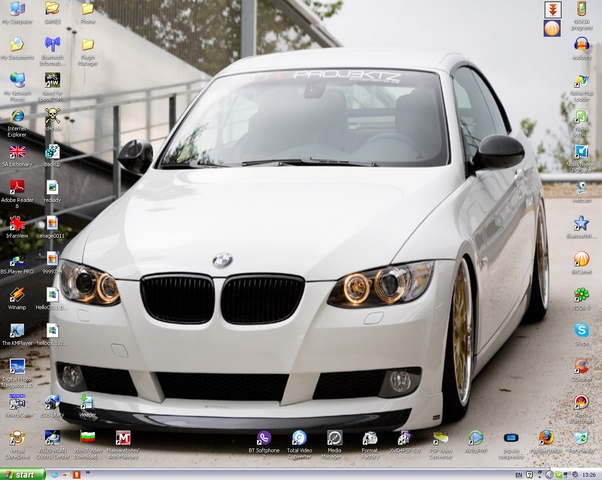Launch XviD4PSP 5.0 shortcut
Viewport: 602px width, 480px height.
tap(405, 442)
